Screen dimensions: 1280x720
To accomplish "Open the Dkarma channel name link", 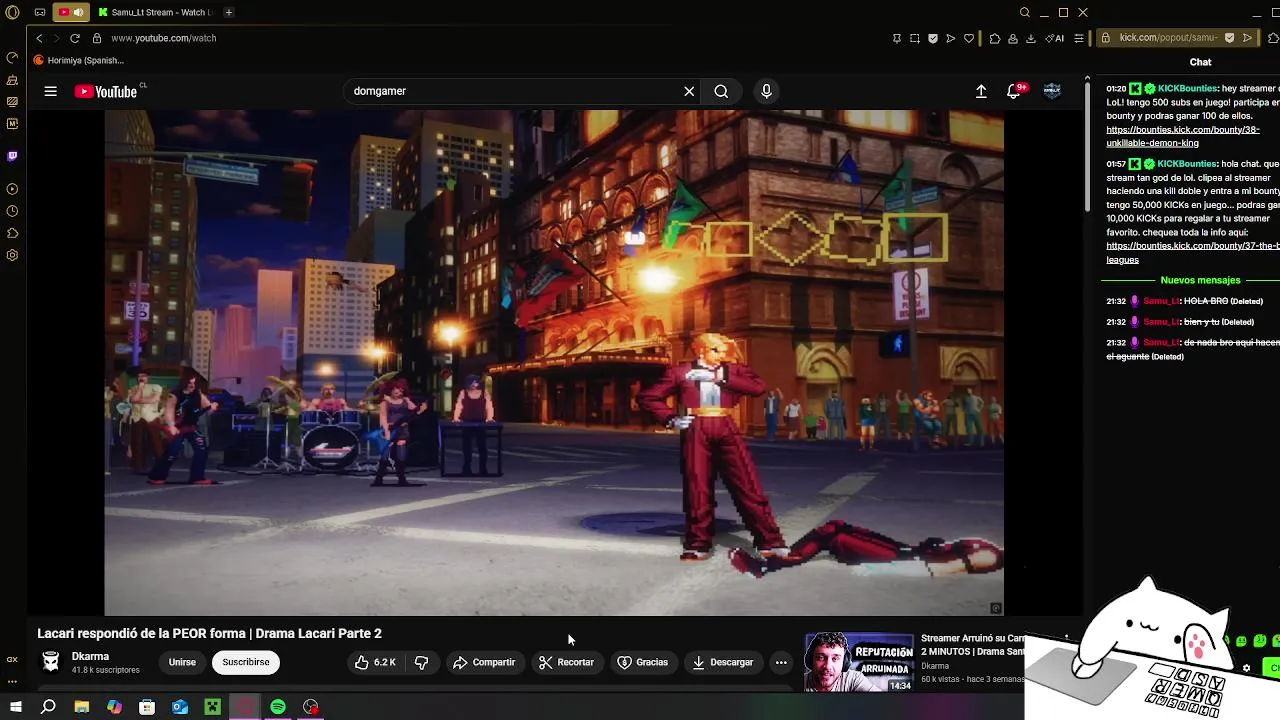I will pyautogui.click(x=90, y=656).
